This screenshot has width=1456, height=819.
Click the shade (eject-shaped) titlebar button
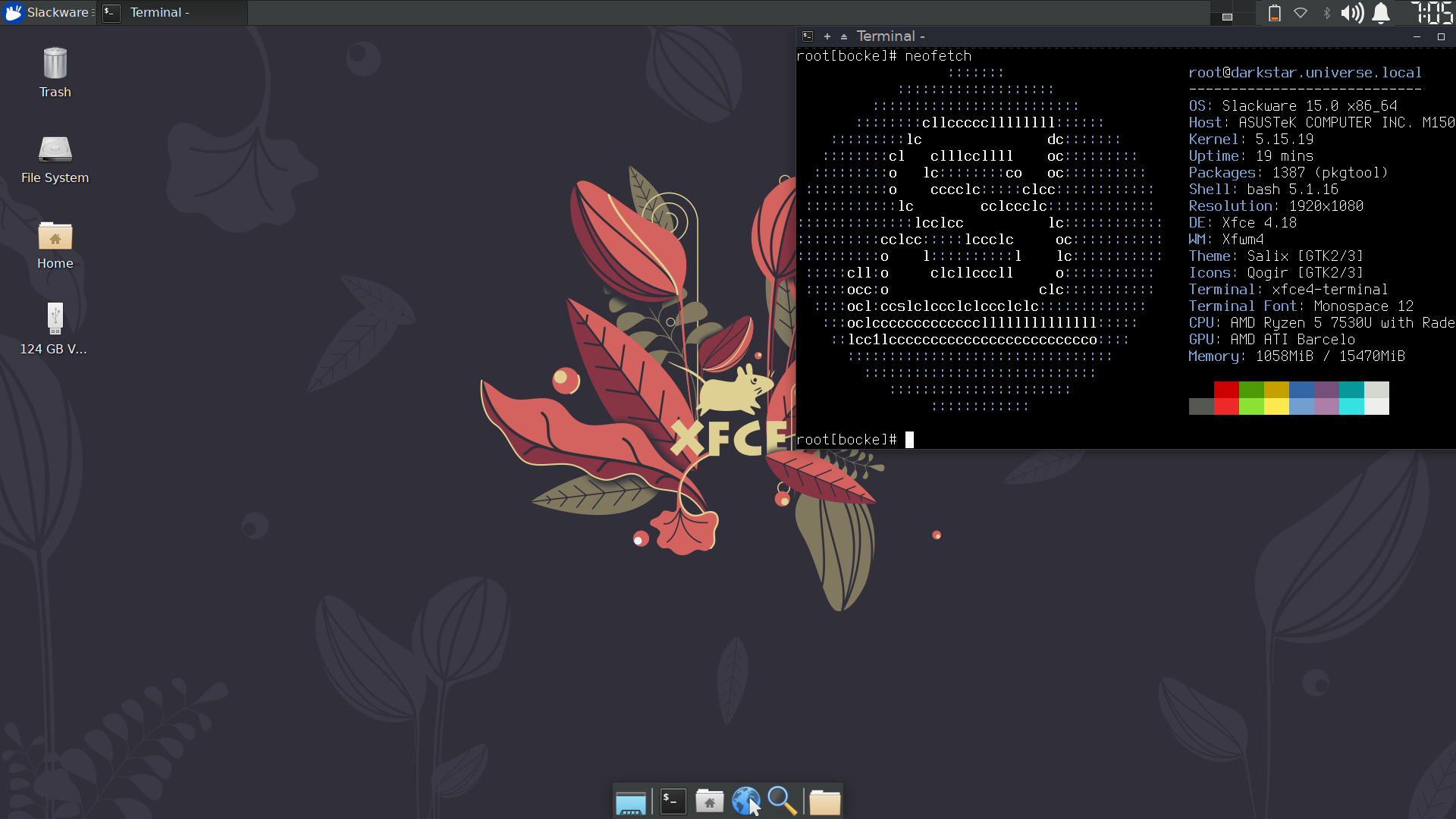[x=844, y=36]
